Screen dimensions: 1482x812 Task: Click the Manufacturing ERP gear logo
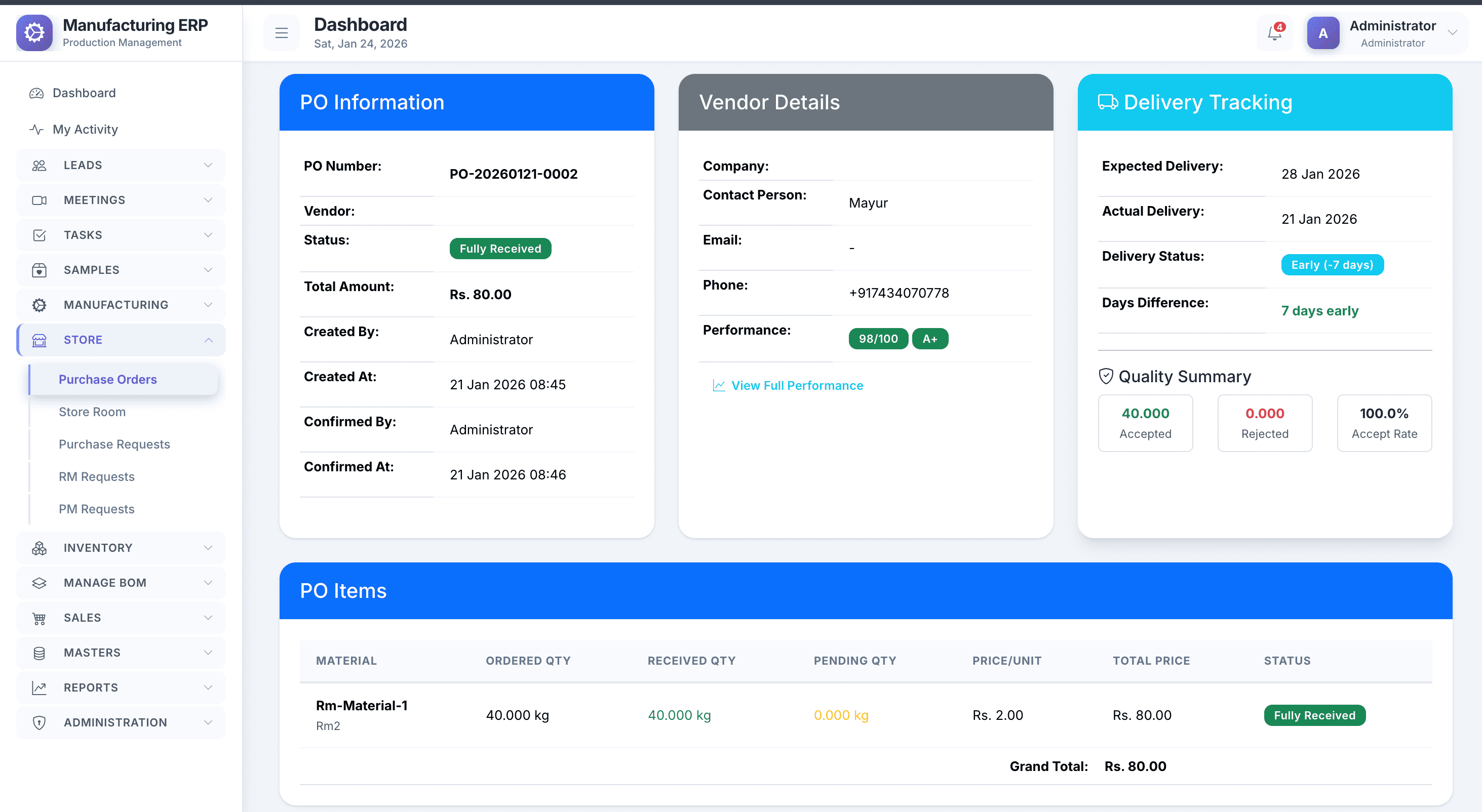point(34,33)
